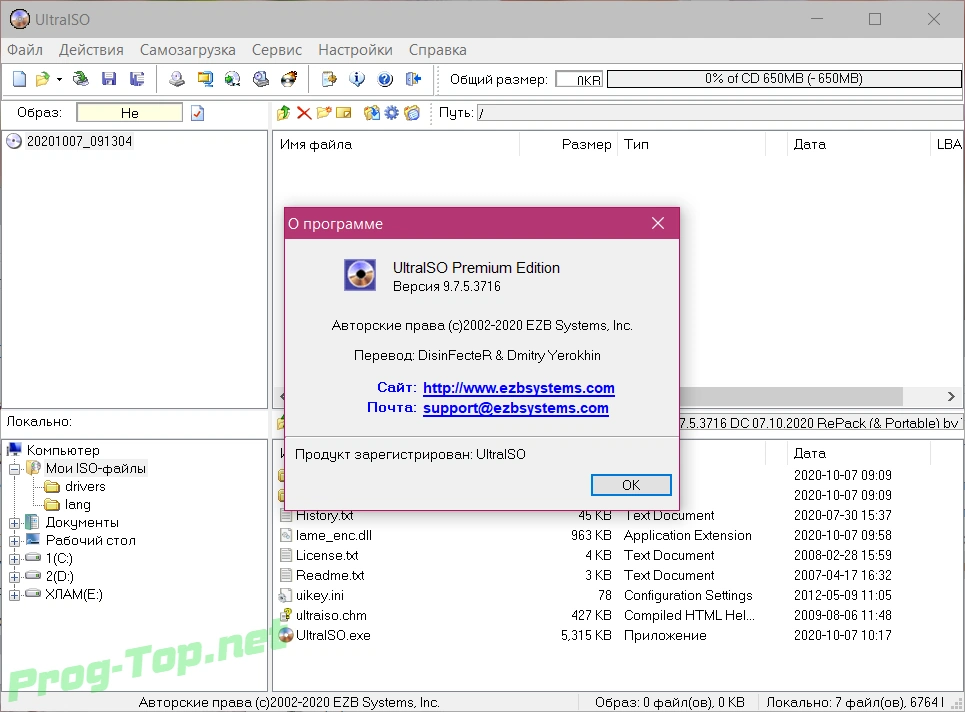Click the Make CD/DVD image icon
Screen dimensions: 965x712
coord(177,79)
